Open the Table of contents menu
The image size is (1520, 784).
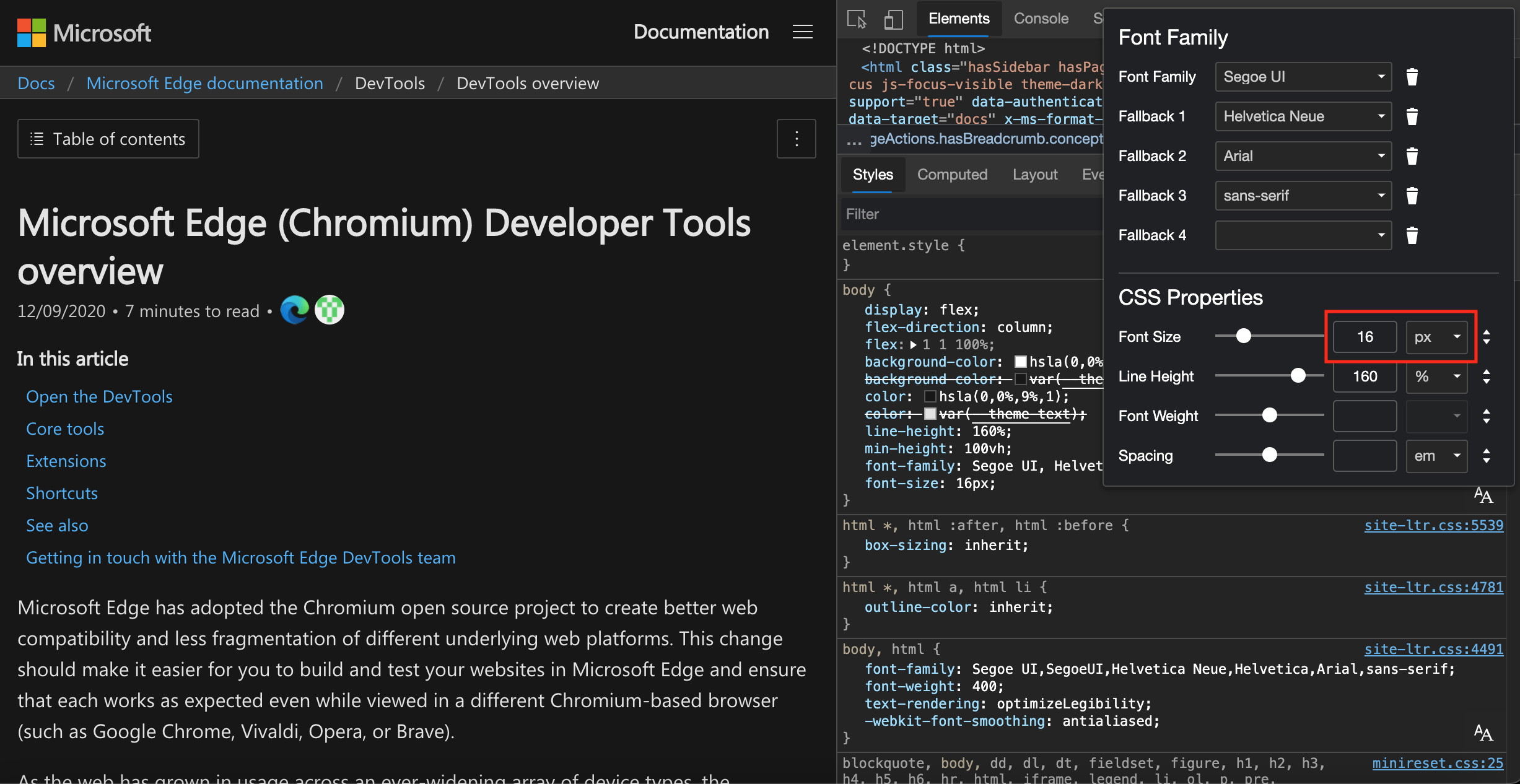[109, 137]
